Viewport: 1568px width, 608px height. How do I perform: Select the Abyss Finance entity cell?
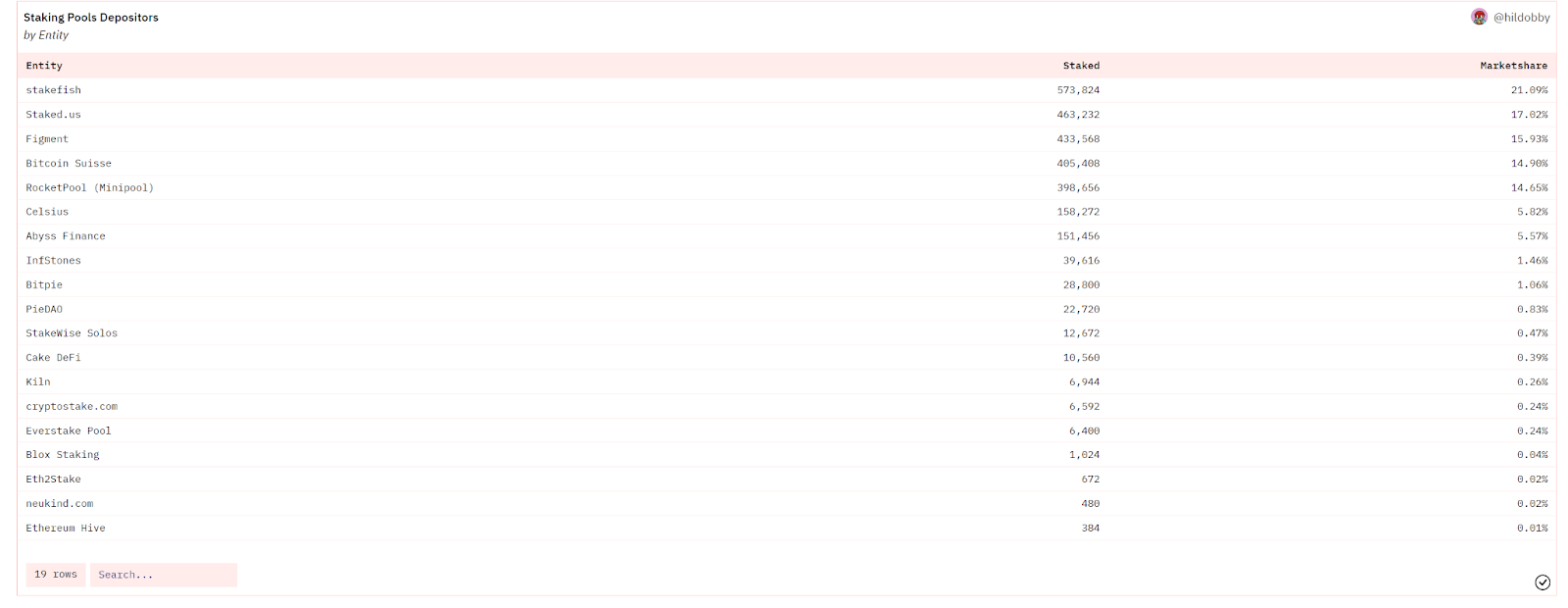(66, 236)
